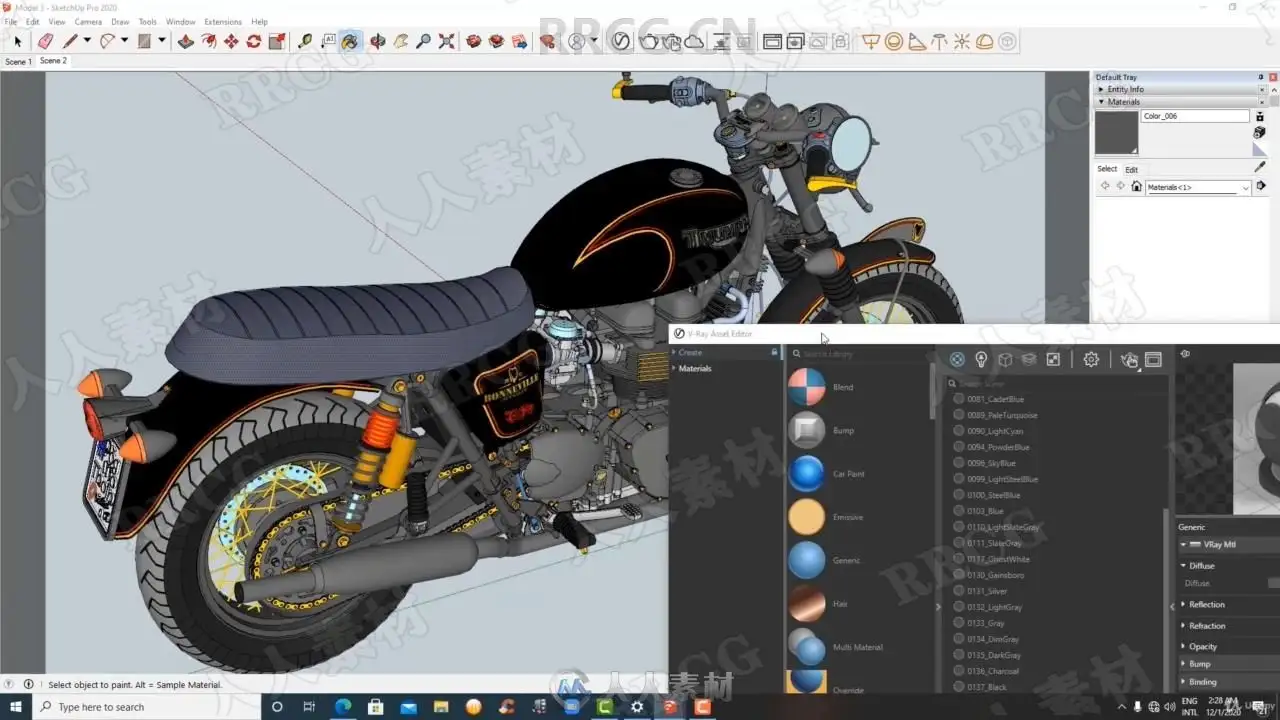
Task: Start render with V-Ray teapot icon
Action: coord(649,41)
